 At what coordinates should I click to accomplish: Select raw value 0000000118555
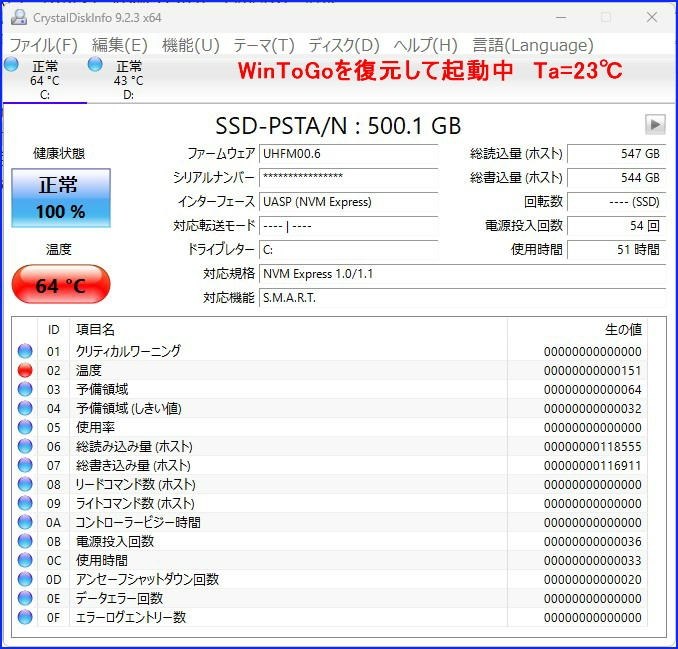click(x=592, y=447)
